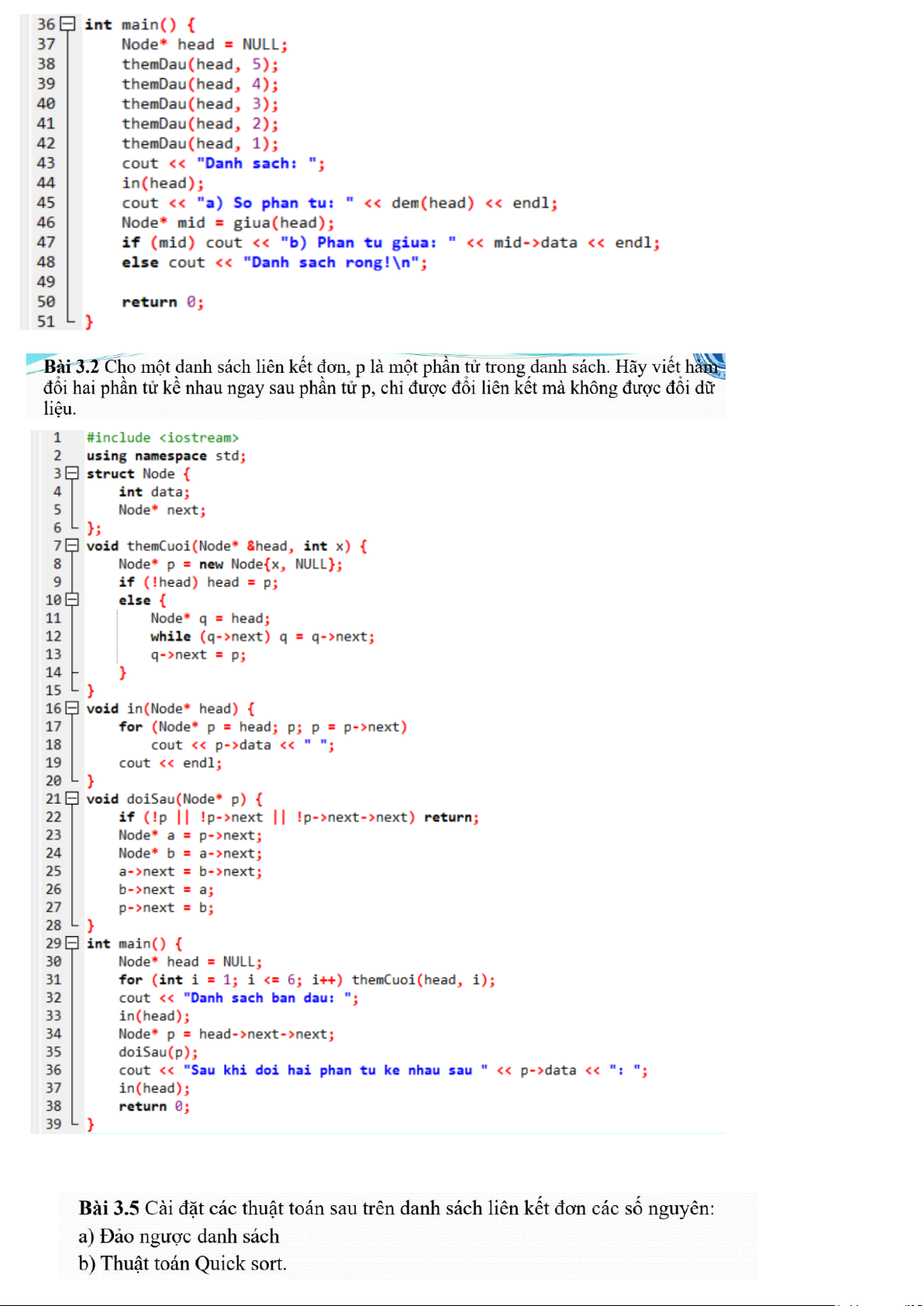Click line number 22 in the gutter

[x=53, y=817]
